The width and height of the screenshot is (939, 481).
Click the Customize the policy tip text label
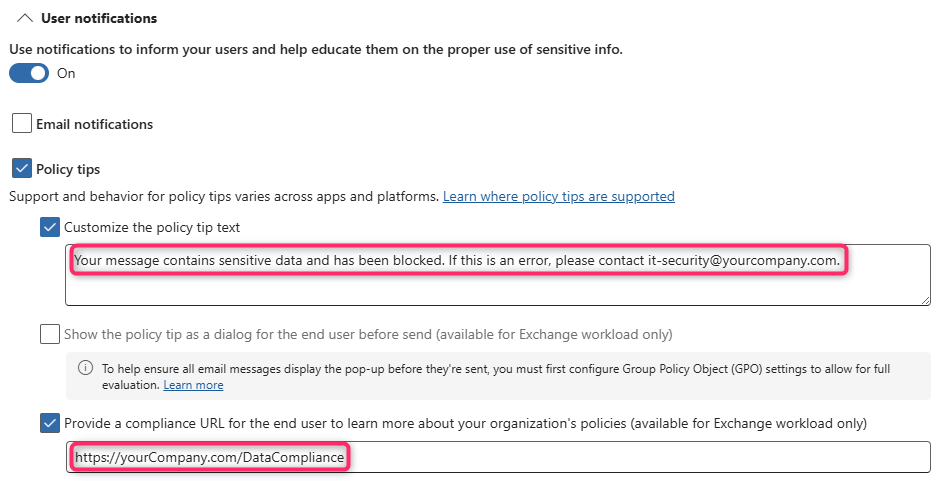tap(152, 227)
